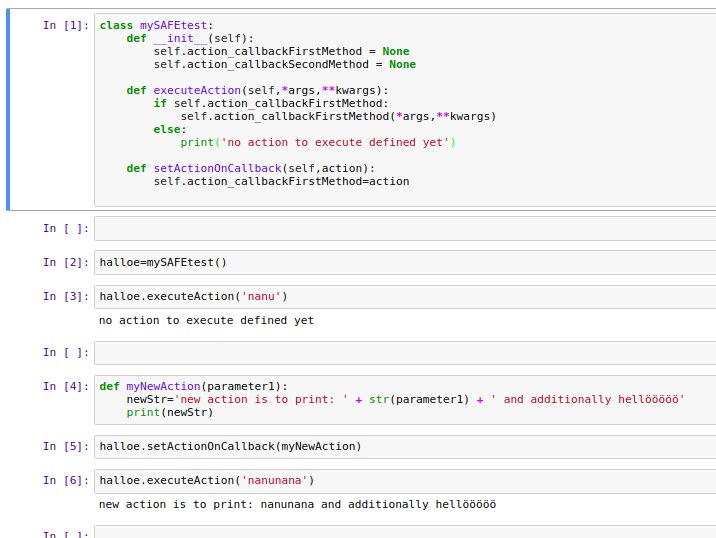This screenshot has height=538, width=716.
Task: Click the 'no action to execute defined yet' output
Action: (206, 321)
